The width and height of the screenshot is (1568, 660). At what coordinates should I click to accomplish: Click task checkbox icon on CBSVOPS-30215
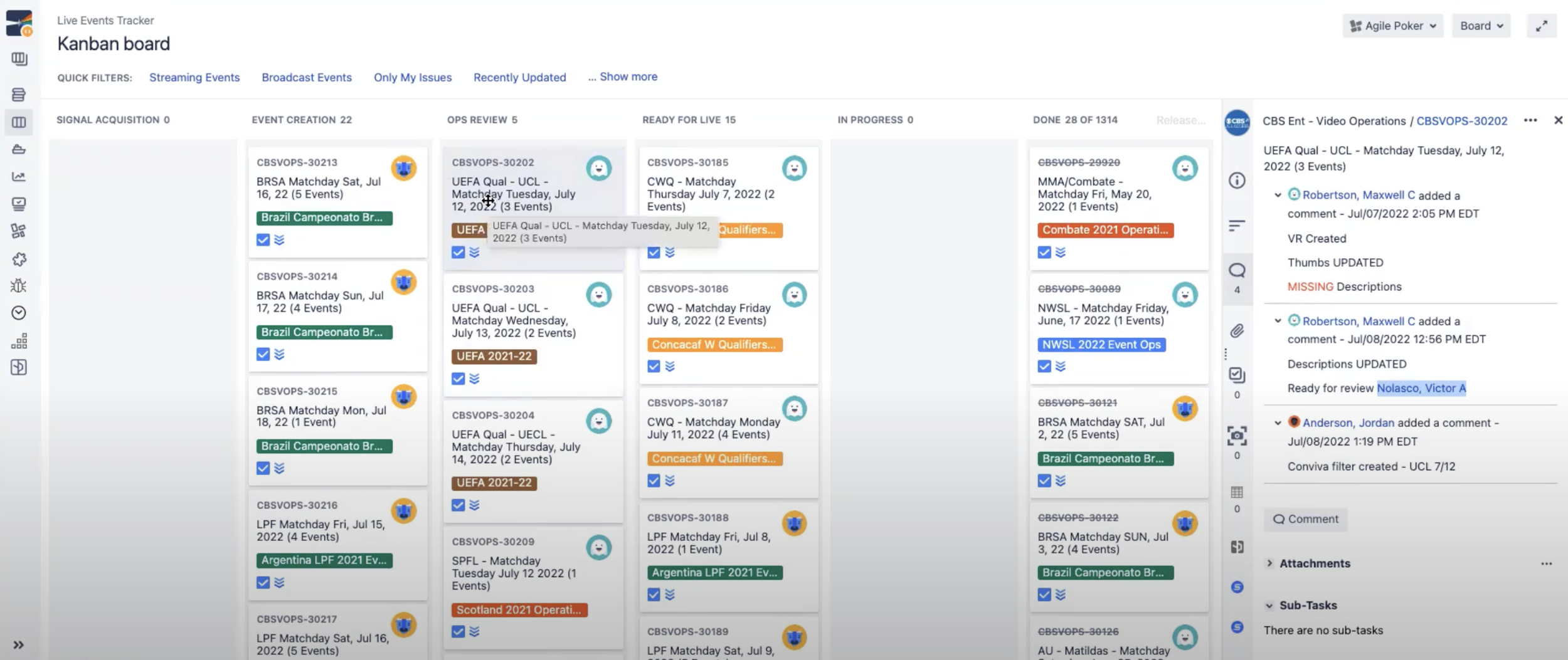[x=263, y=468]
